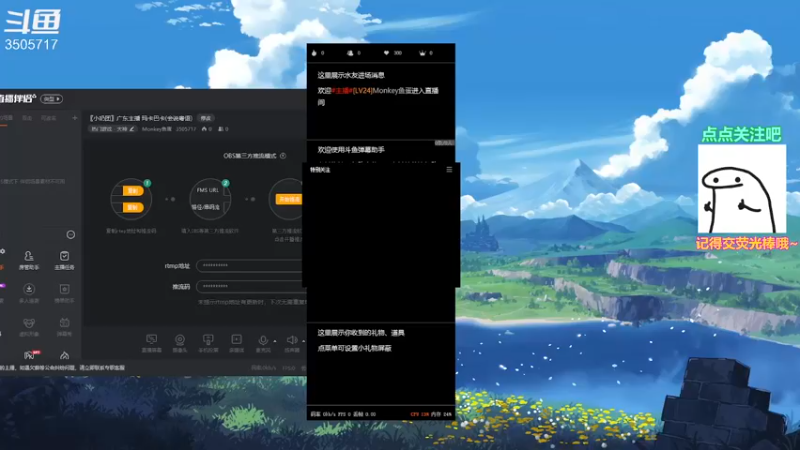Click the thumbs-up cartoon sticker image

742,189
